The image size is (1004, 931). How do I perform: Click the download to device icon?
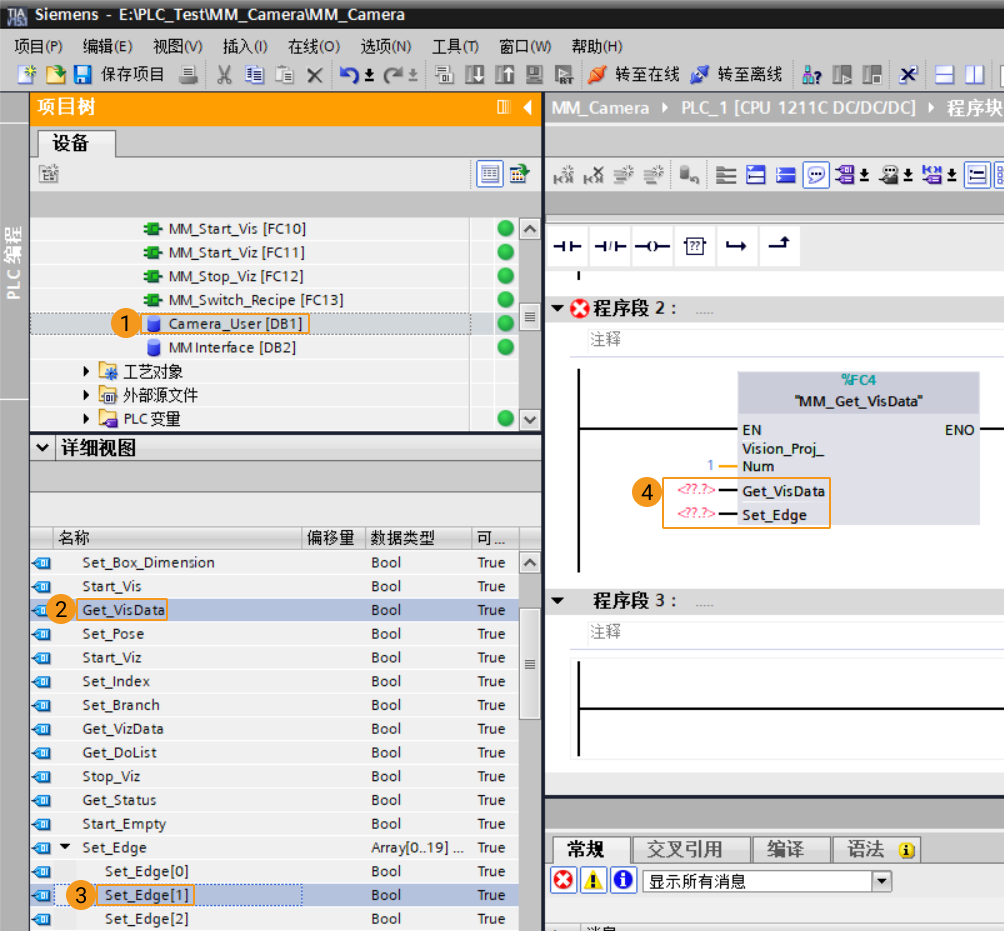(x=474, y=75)
